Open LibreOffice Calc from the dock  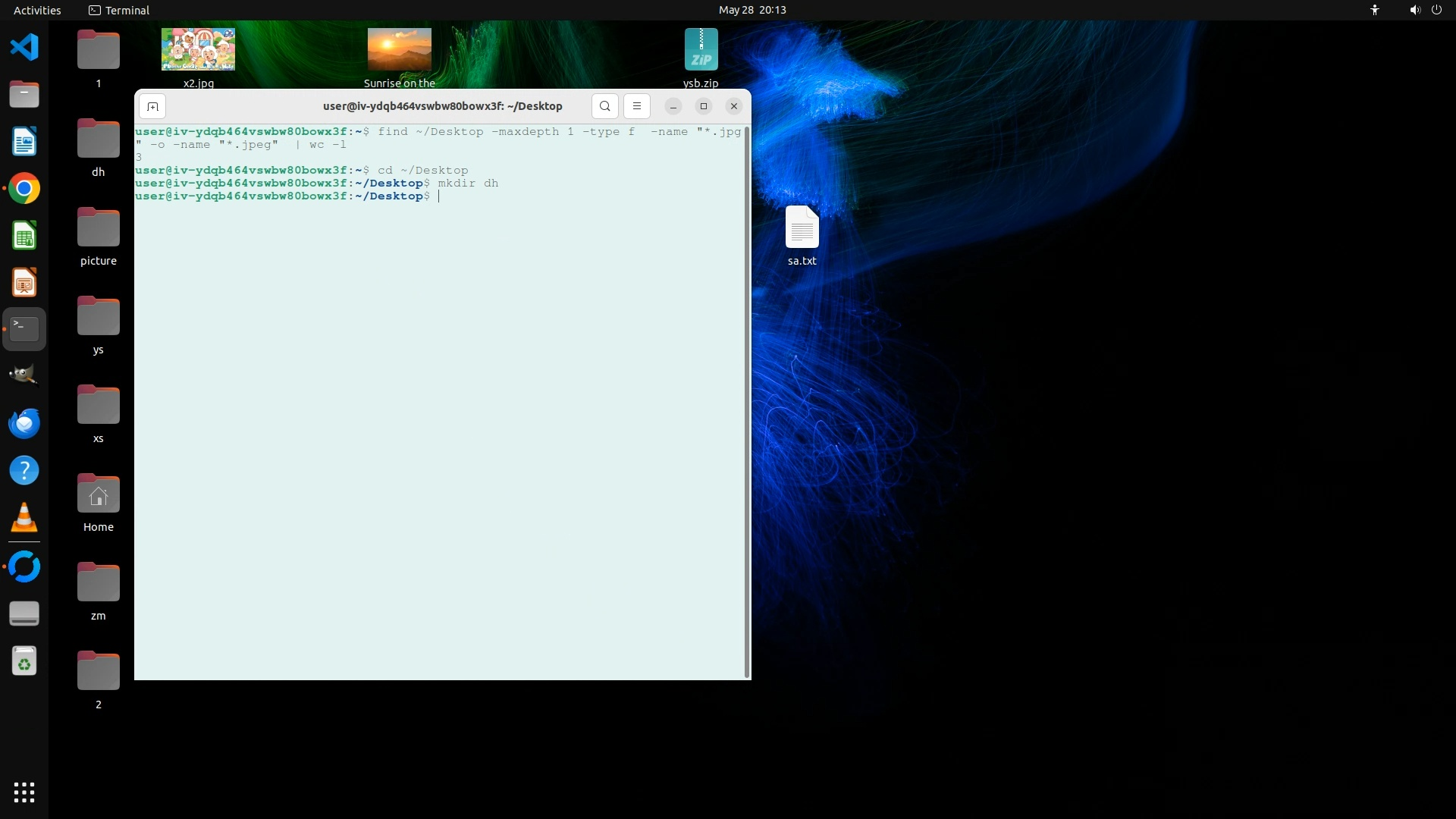[x=24, y=236]
